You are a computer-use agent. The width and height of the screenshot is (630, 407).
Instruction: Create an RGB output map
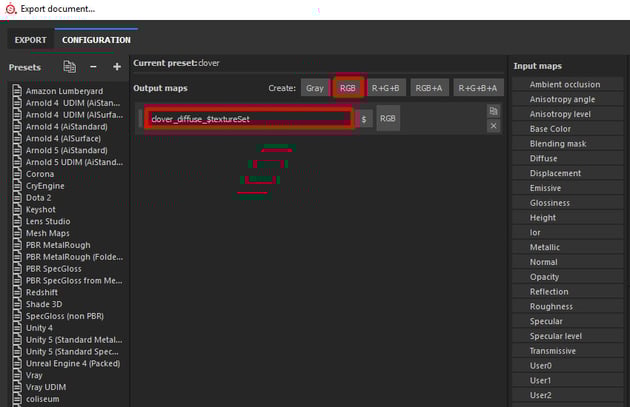coord(348,88)
